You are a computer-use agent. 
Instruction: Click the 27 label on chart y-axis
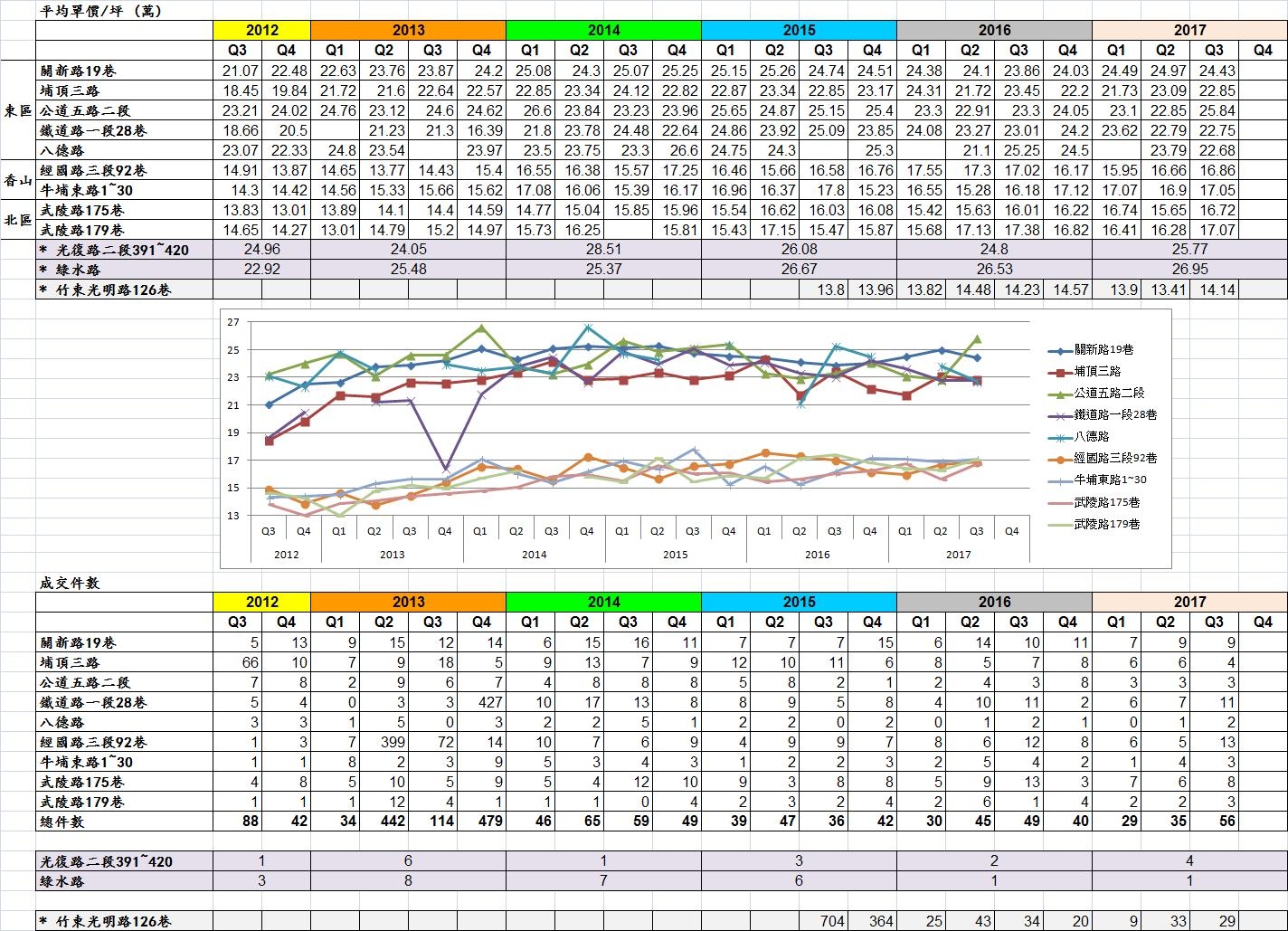click(233, 322)
